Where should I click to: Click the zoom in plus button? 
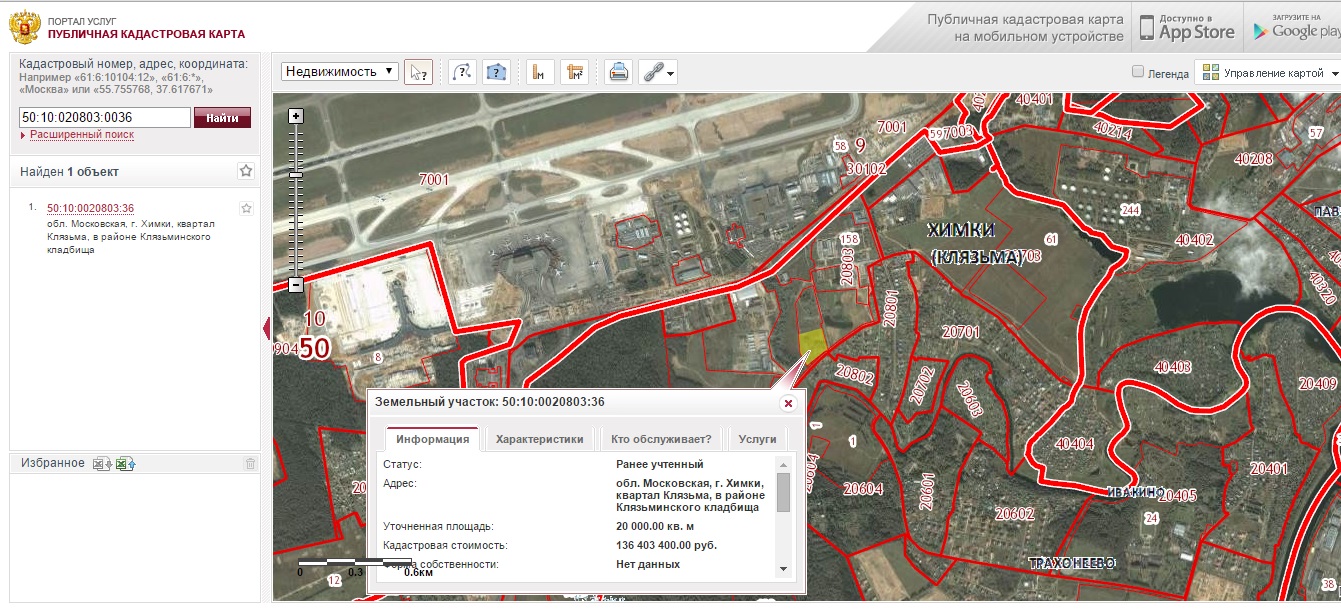point(295,116)
